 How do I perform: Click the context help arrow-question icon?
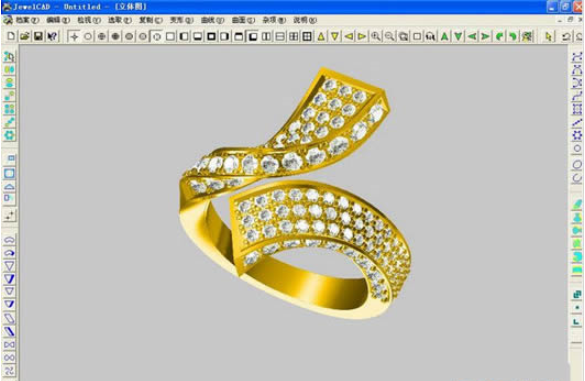click(53, 36)
